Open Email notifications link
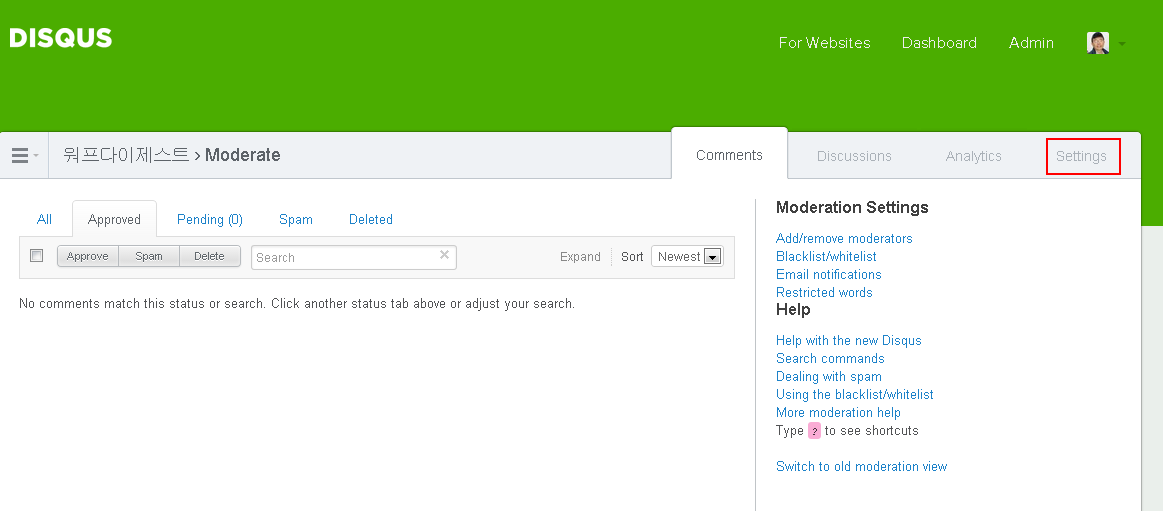1163x511 pixels. [x=828, y=274]
